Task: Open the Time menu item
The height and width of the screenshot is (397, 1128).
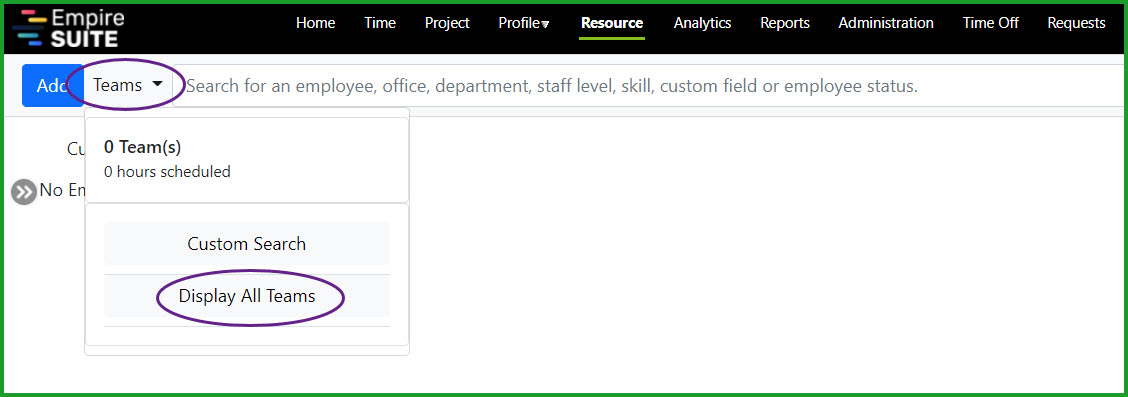Action: click(380, 23)
